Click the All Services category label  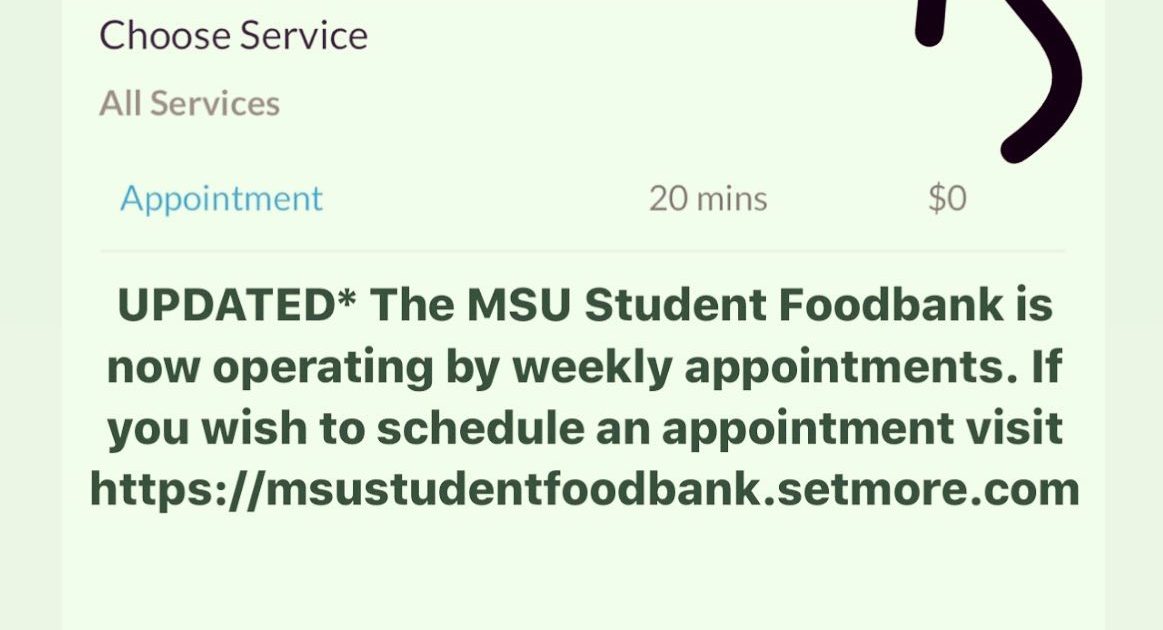[x=189, y=103]
